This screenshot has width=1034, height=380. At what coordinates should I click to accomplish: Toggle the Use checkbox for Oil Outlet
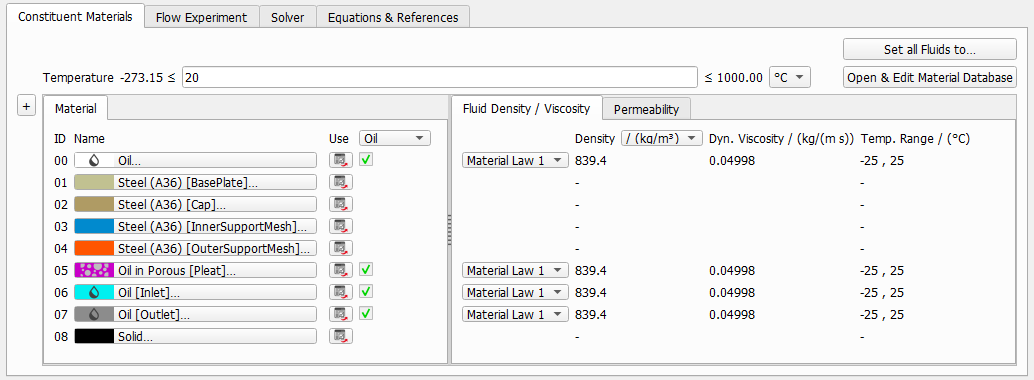click(366, 314)
